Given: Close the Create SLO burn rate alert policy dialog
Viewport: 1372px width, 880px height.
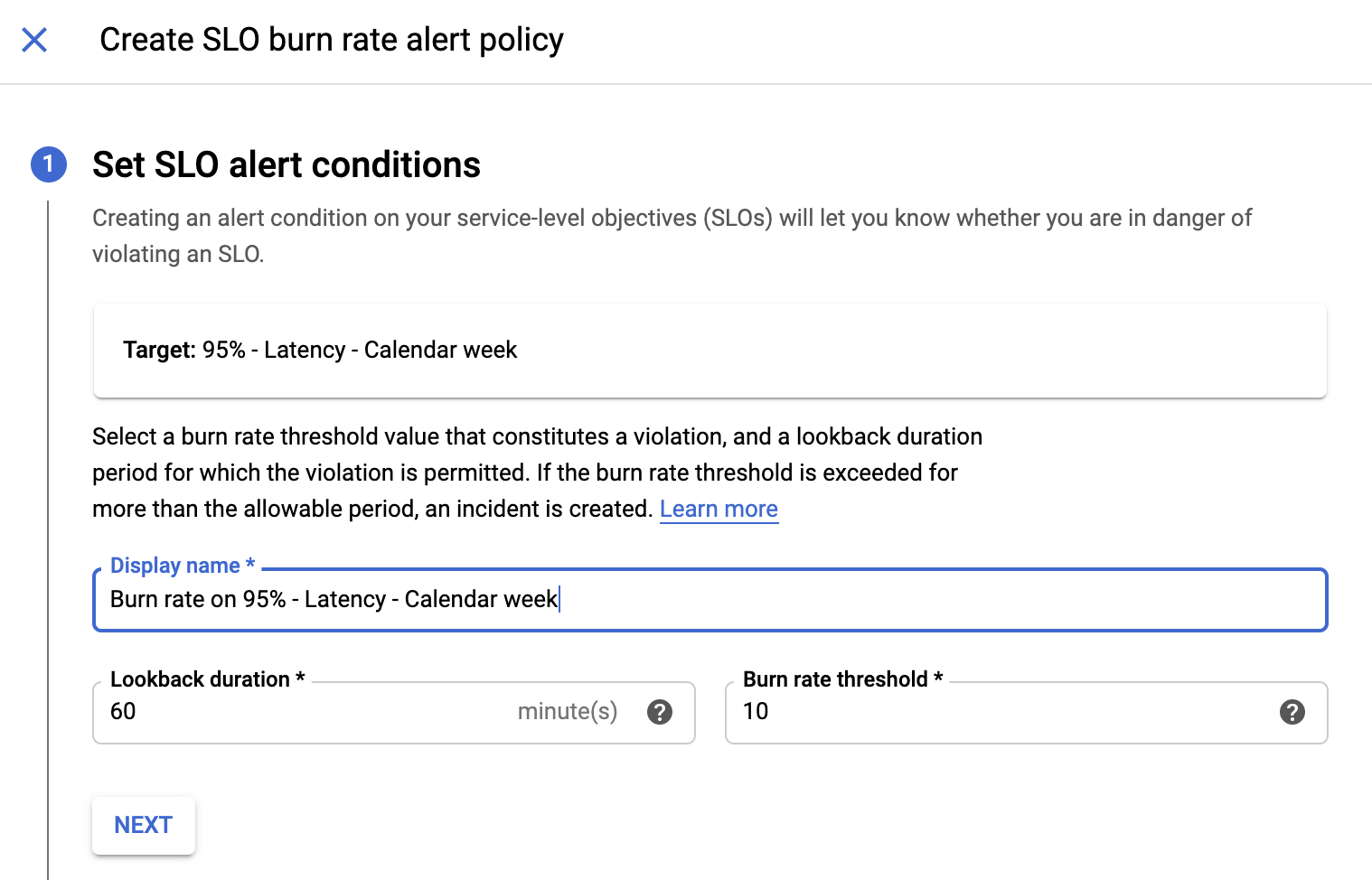Looking at the screenshot, I should click(34, 40).
